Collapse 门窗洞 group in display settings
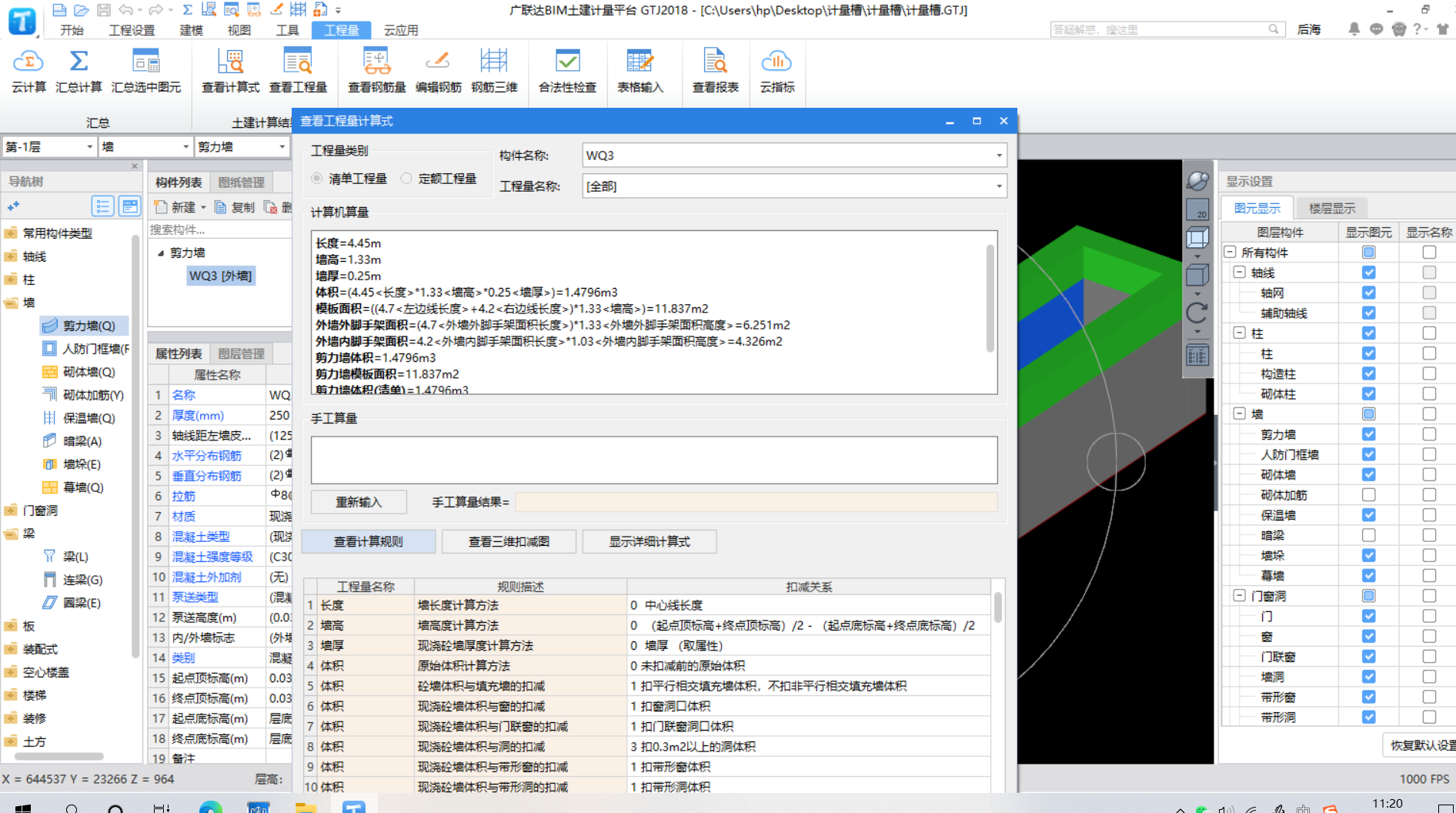The width and height of the screenshot is (1456, 813). [1239, 595]
